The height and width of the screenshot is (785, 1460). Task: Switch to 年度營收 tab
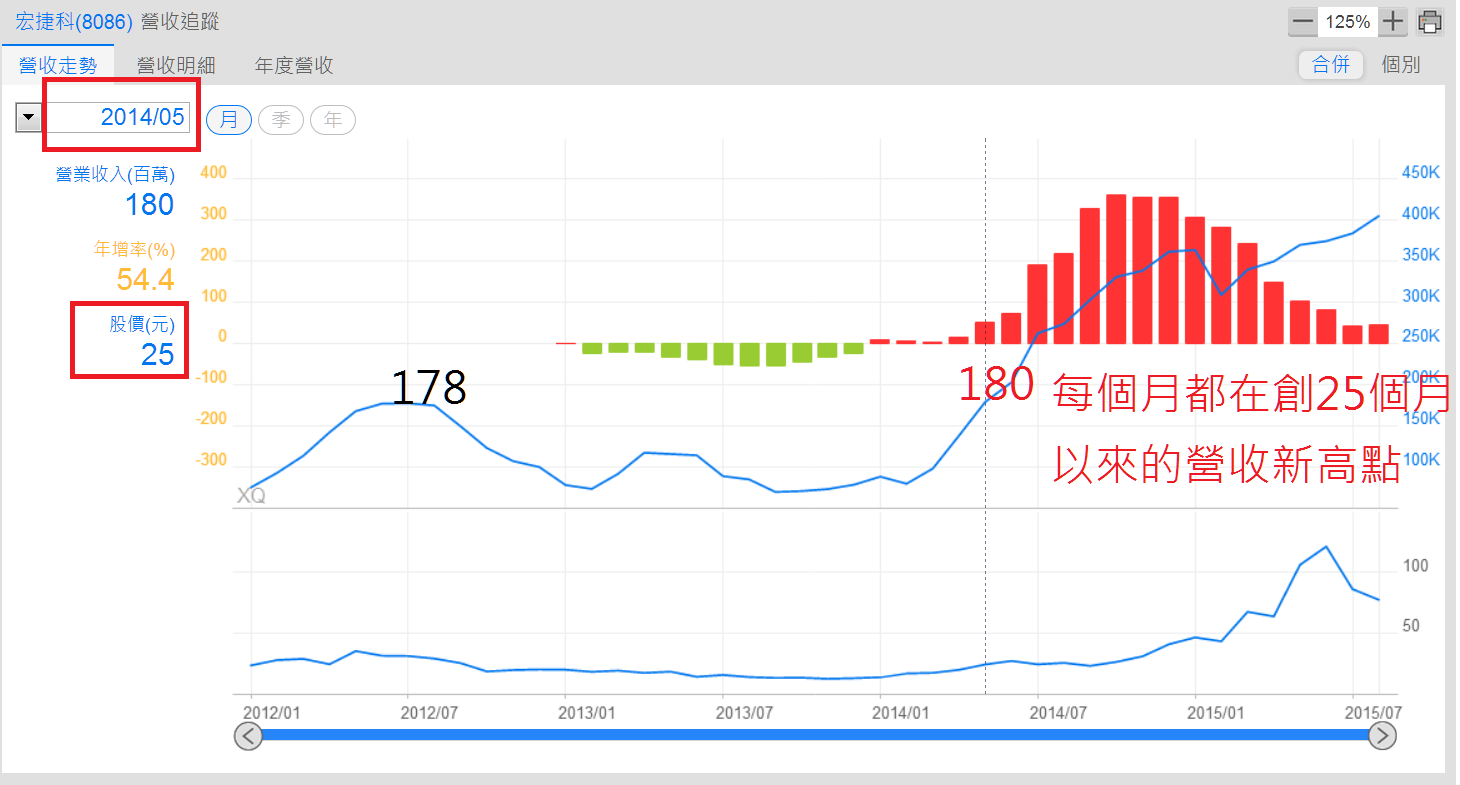tap(294, 66)
